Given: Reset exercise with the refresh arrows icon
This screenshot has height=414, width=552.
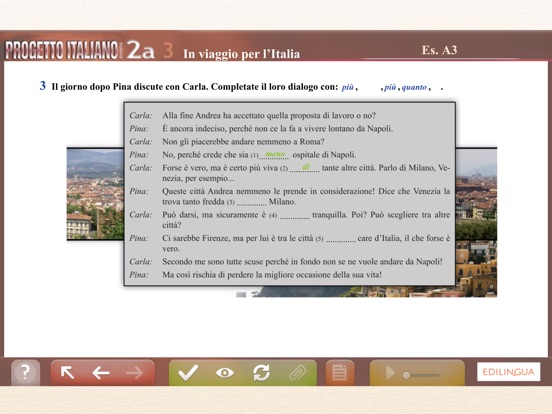Looking at the screenshot, I should (261, 372).
